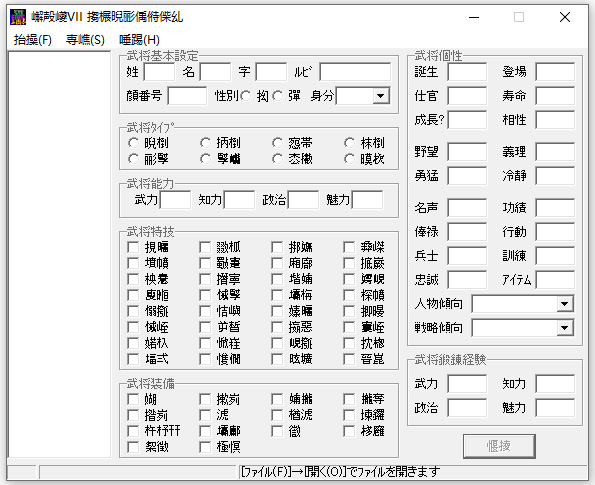Check the 杵杼幵 equipment checkbox
The image size is (595, 485).
coord(133,431)
